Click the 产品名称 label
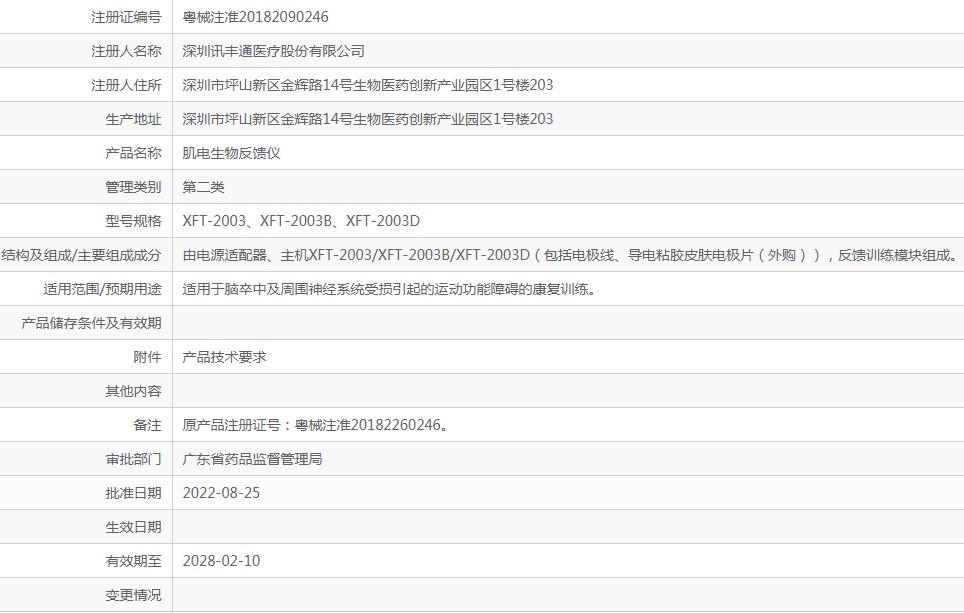 click(x=133, y=153)
